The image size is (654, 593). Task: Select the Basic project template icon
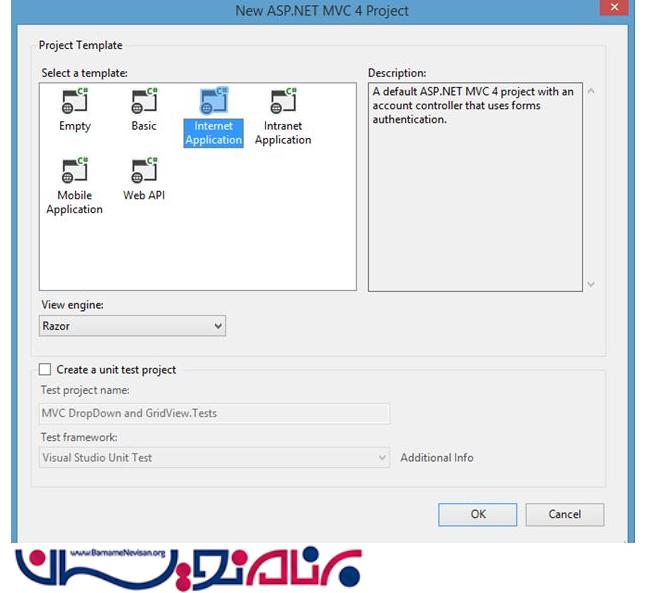point(144,101)
